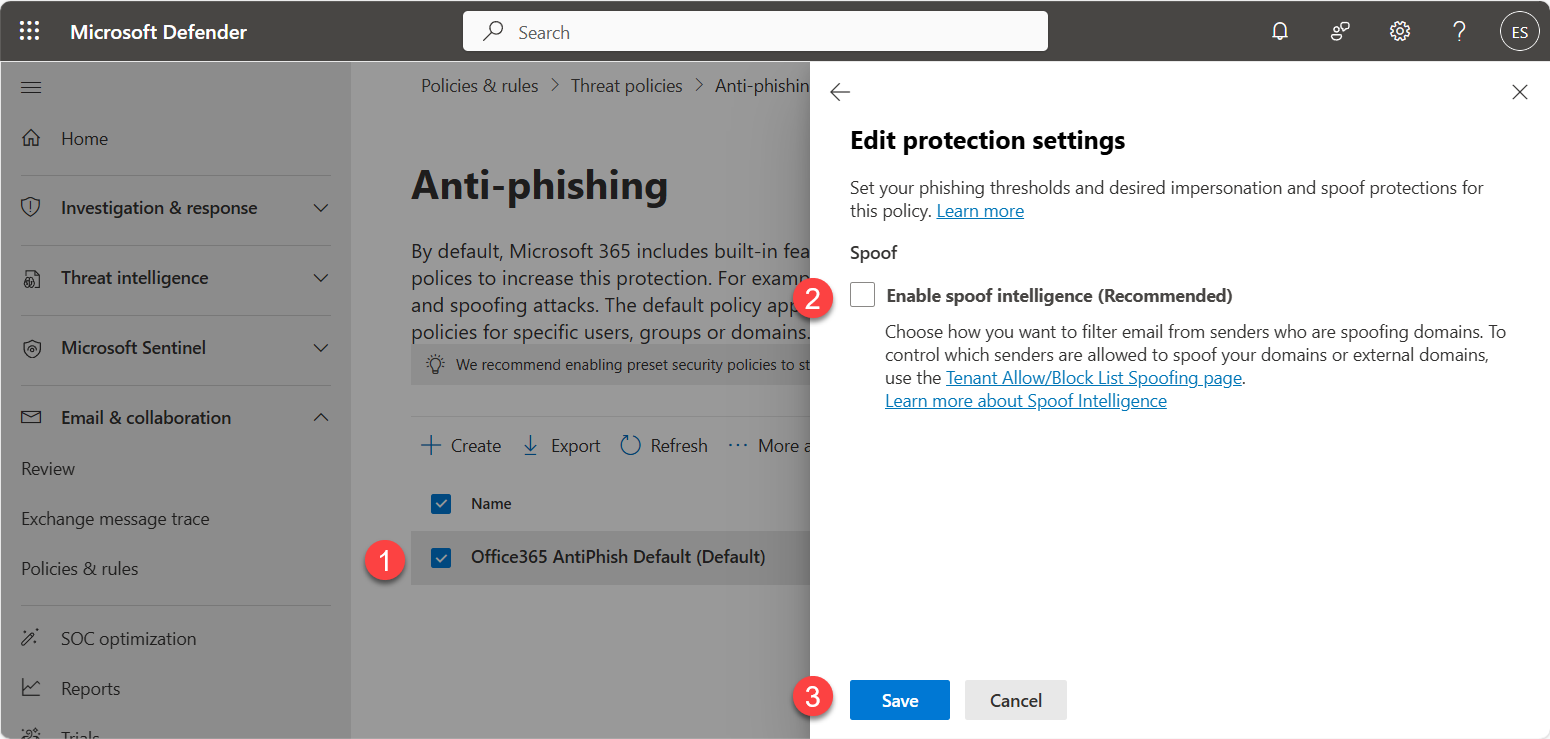Refresh the anti-phishing policy list
Viewport: 1550px width, 739px height.
tap(663, 445)
